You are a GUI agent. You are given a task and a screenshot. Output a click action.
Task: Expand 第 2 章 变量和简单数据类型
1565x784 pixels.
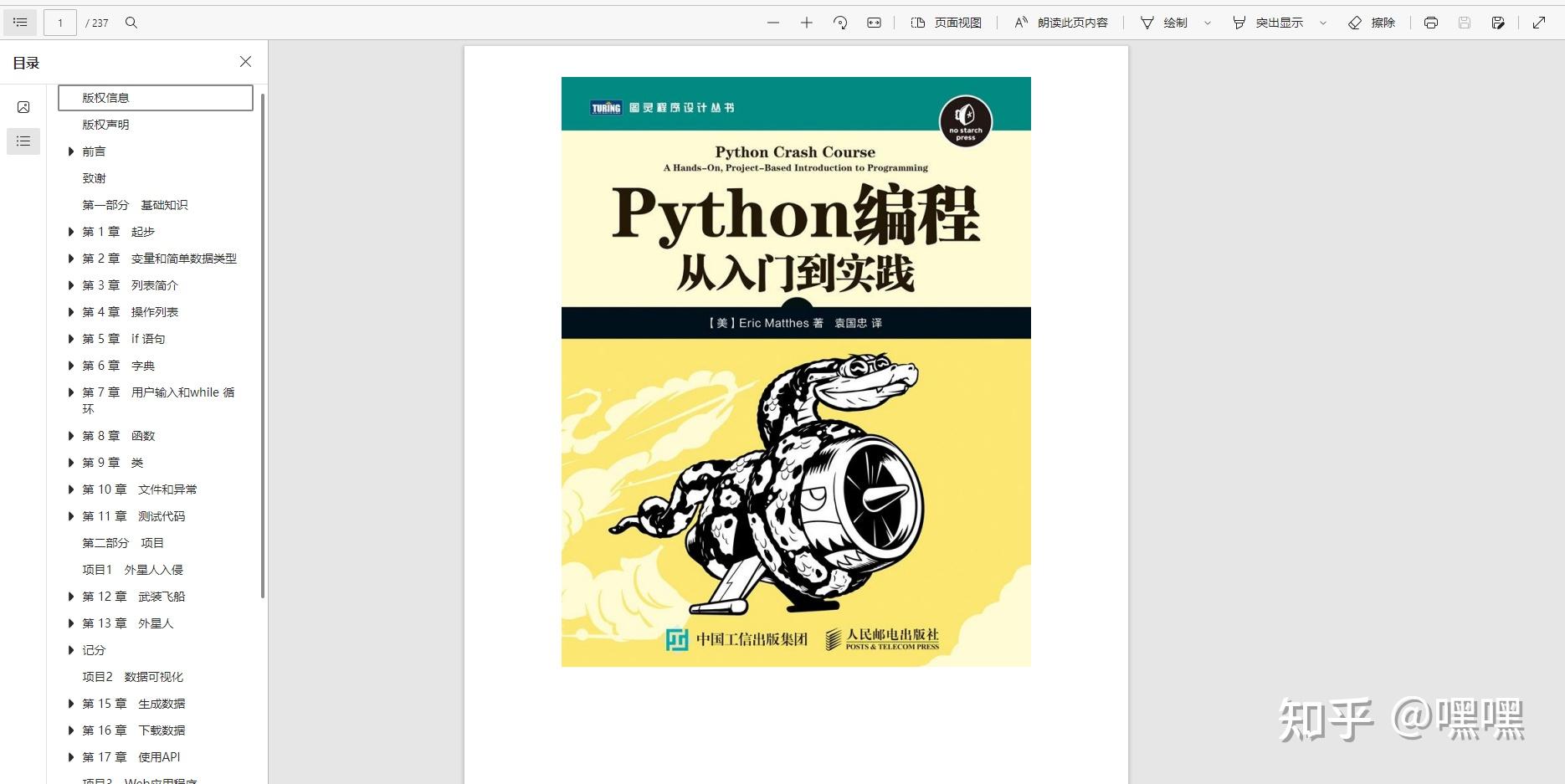(x=71, y=259)
